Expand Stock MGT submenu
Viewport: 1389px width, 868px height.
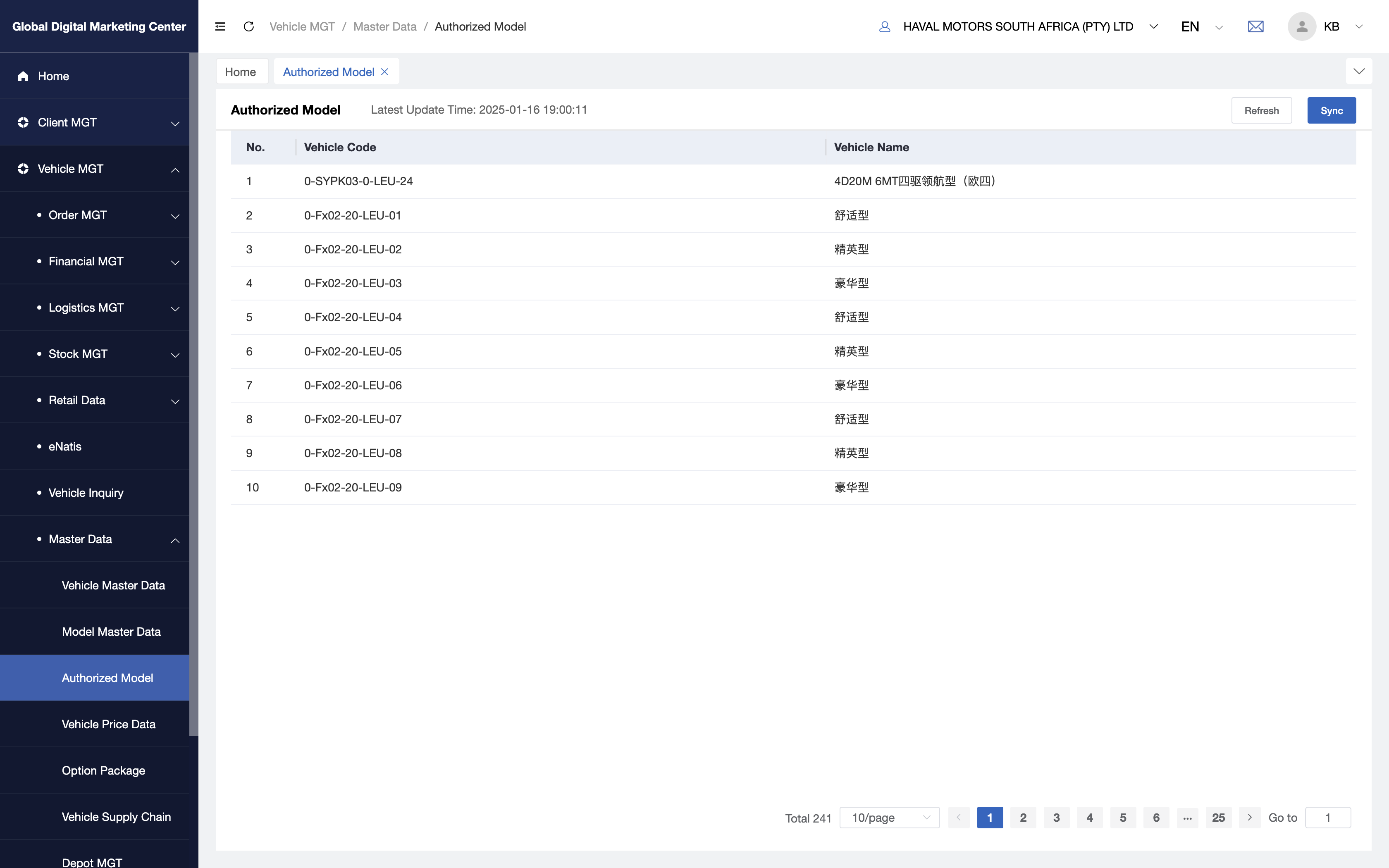(x=176, y=355)
